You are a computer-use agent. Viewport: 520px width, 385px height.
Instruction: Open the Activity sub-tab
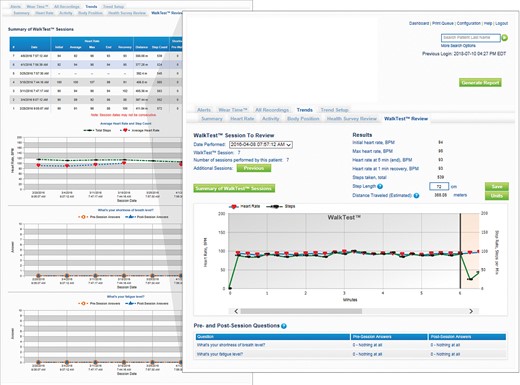[x=270, y=119]
